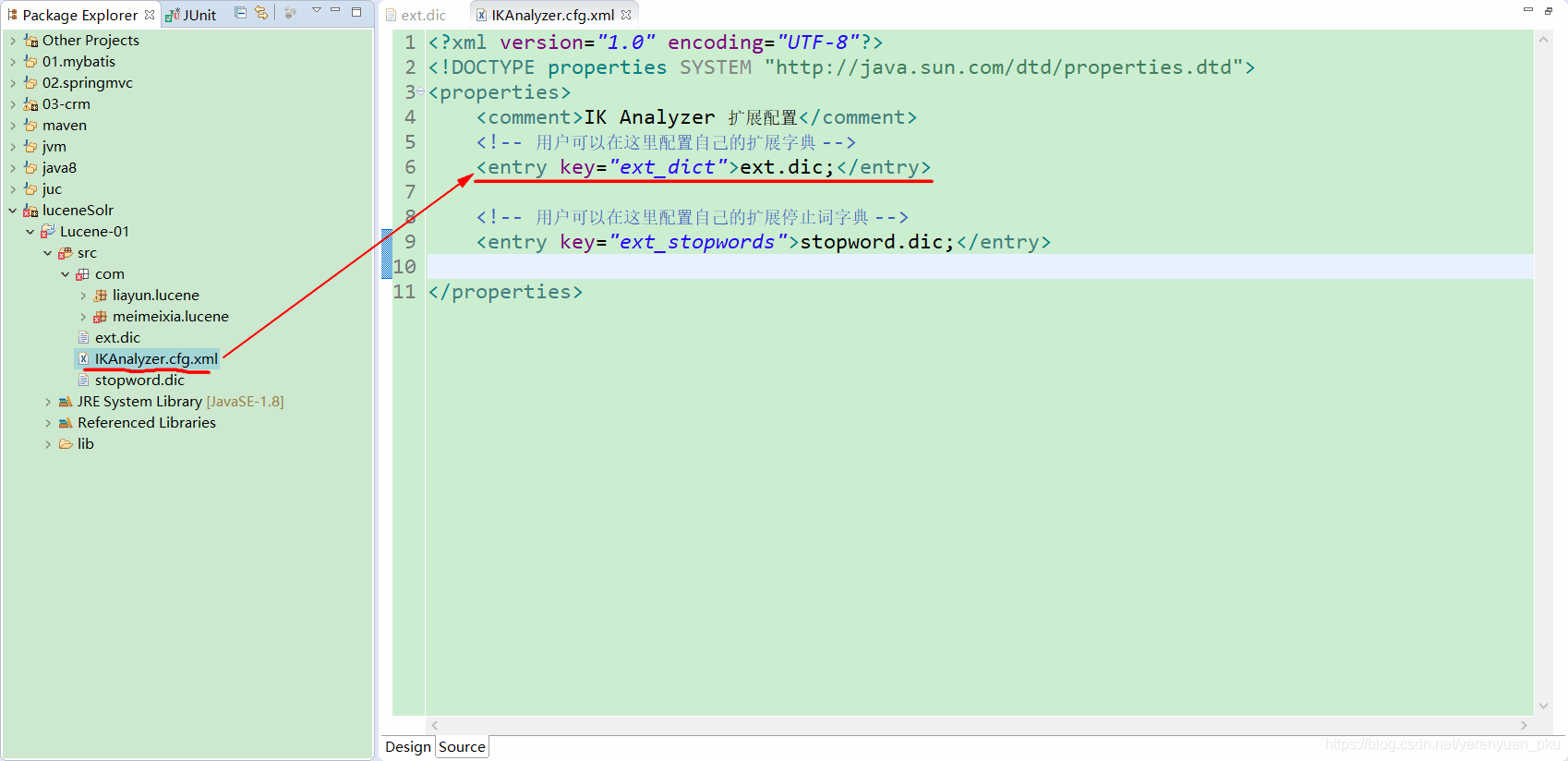Open the Package Explorer view menu arrow
Image resolution: width=1568 pixels, height=761 pixels.
316,11
